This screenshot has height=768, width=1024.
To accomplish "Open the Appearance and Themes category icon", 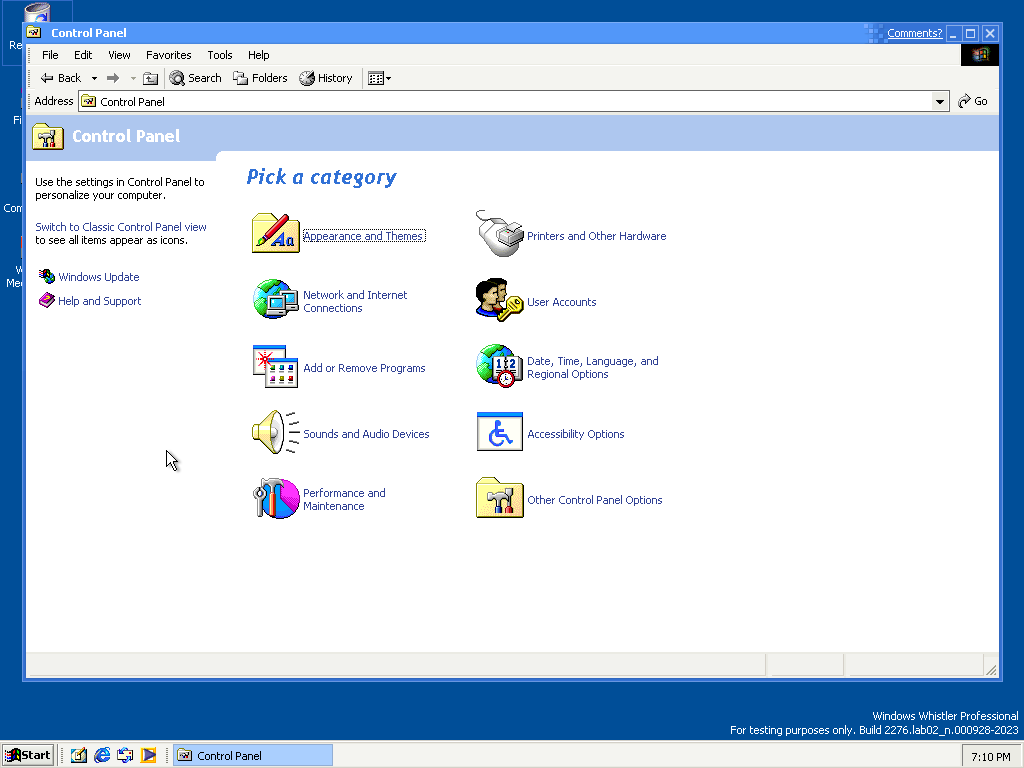I will 276,233.
